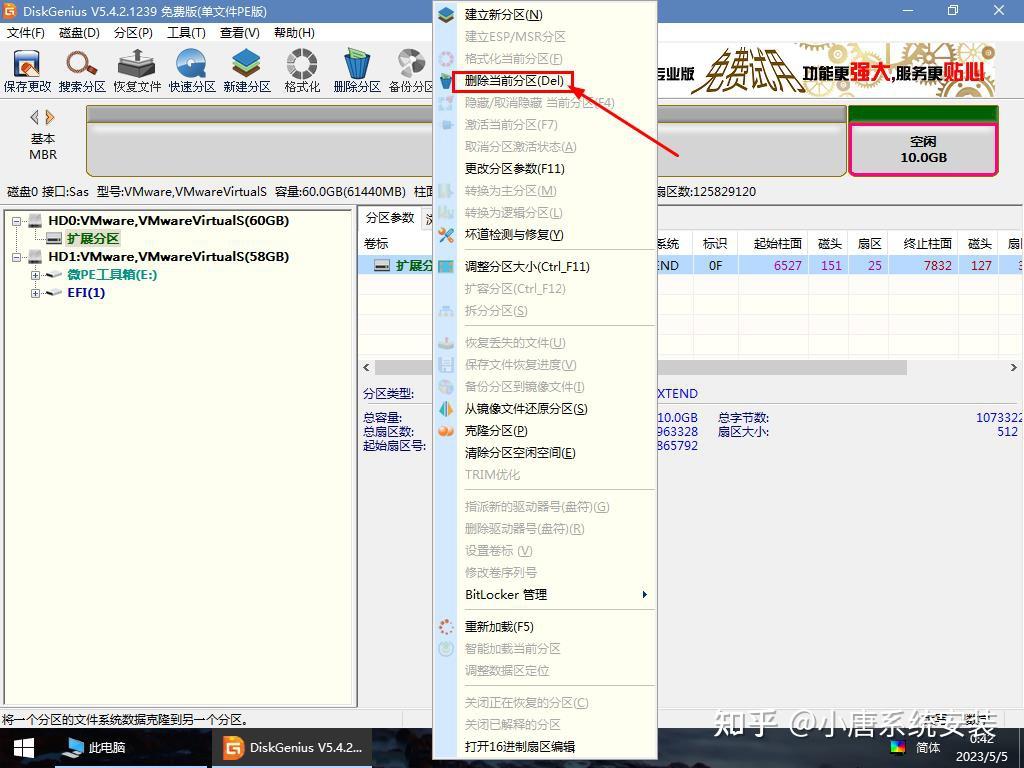
Task: Expand the 微PE工具箱(E:) node
Action: (x=35, y=275)
